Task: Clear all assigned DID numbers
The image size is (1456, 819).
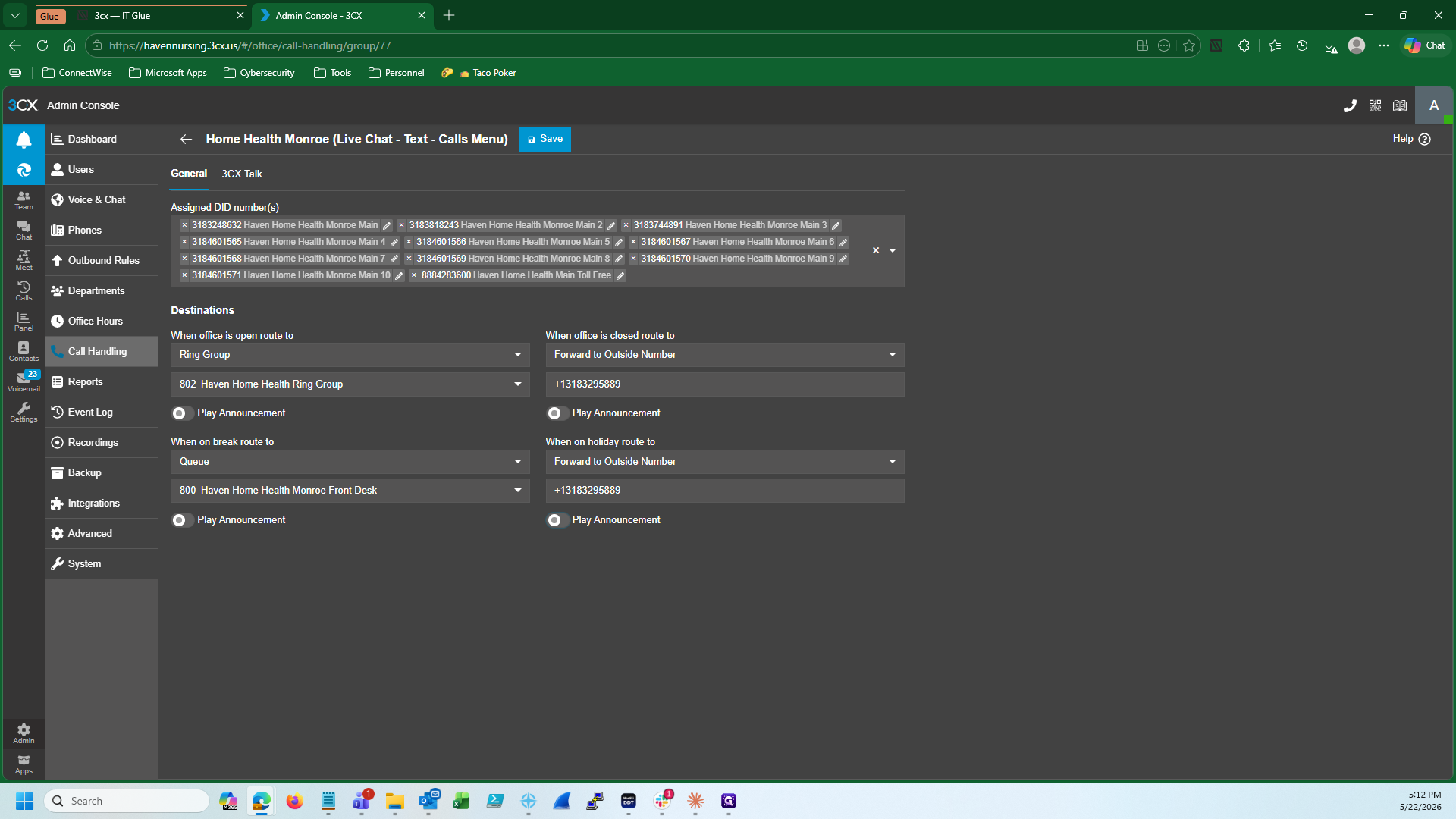Action: [876, 250]
